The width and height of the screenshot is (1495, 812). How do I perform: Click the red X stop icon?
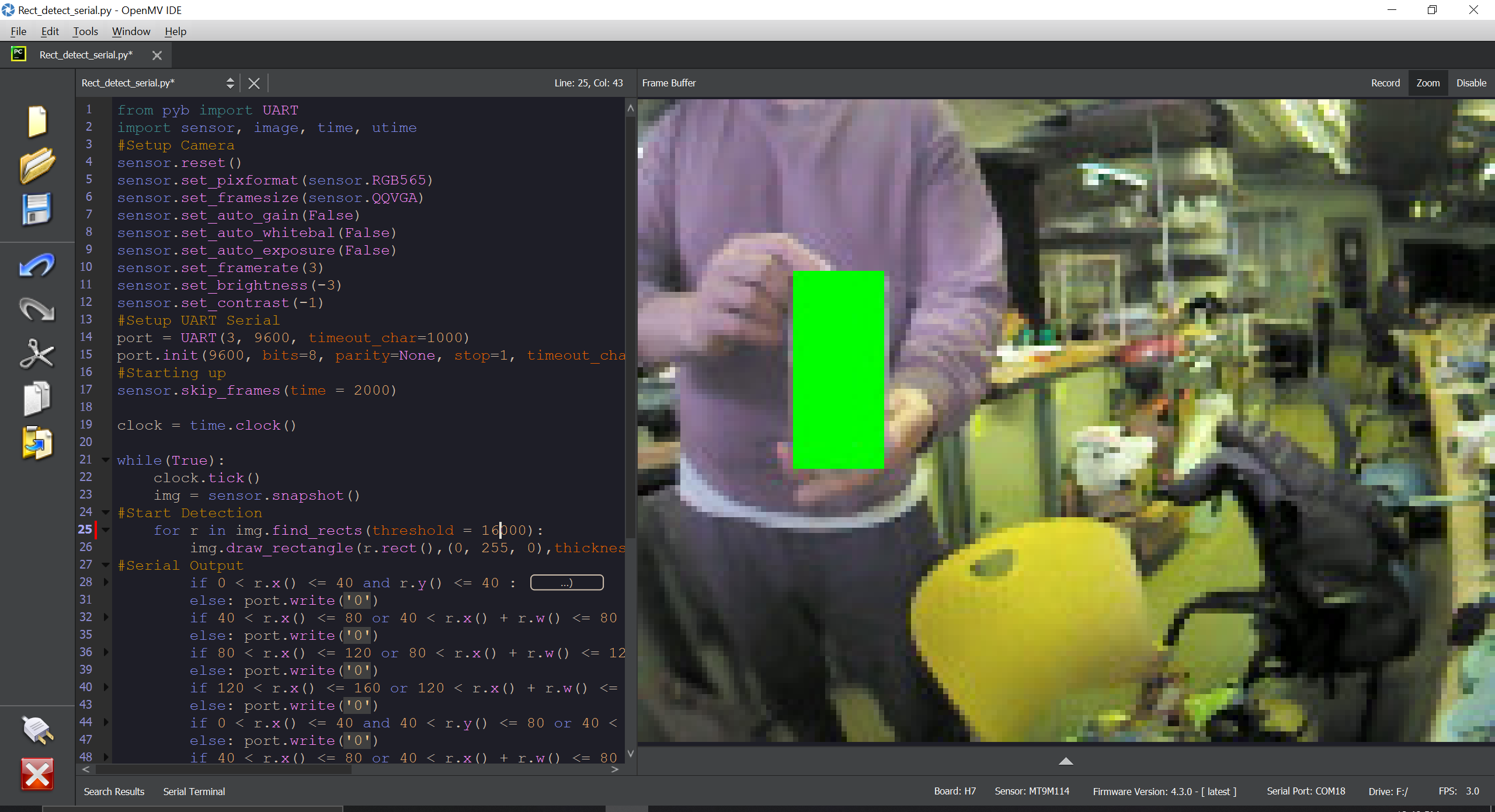click(x=37, y=774)
